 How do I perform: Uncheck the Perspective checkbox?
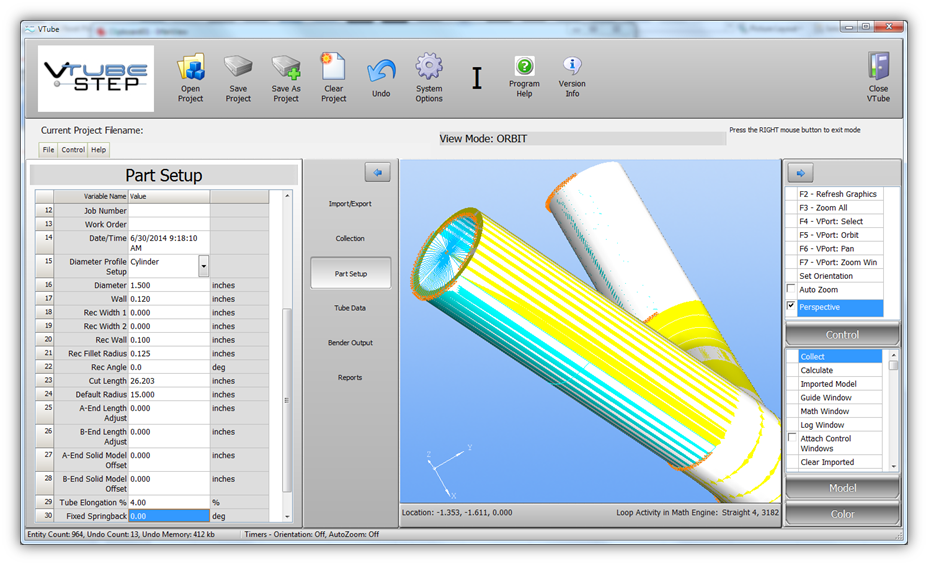pos(792,307)
